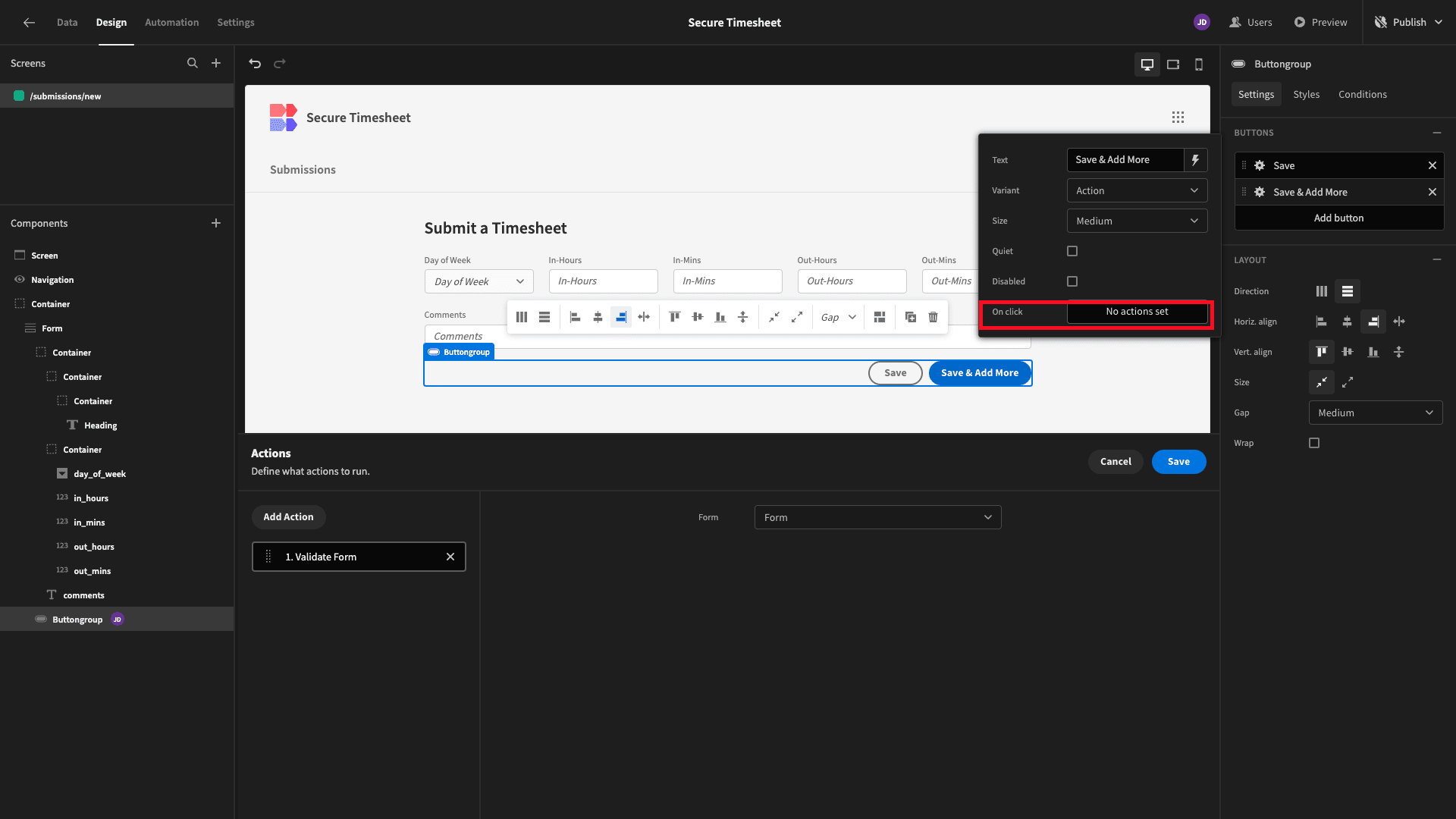Switch to mobile preview icon
This screenshot has height=819, width=1456.
[x=1199, y=64]
